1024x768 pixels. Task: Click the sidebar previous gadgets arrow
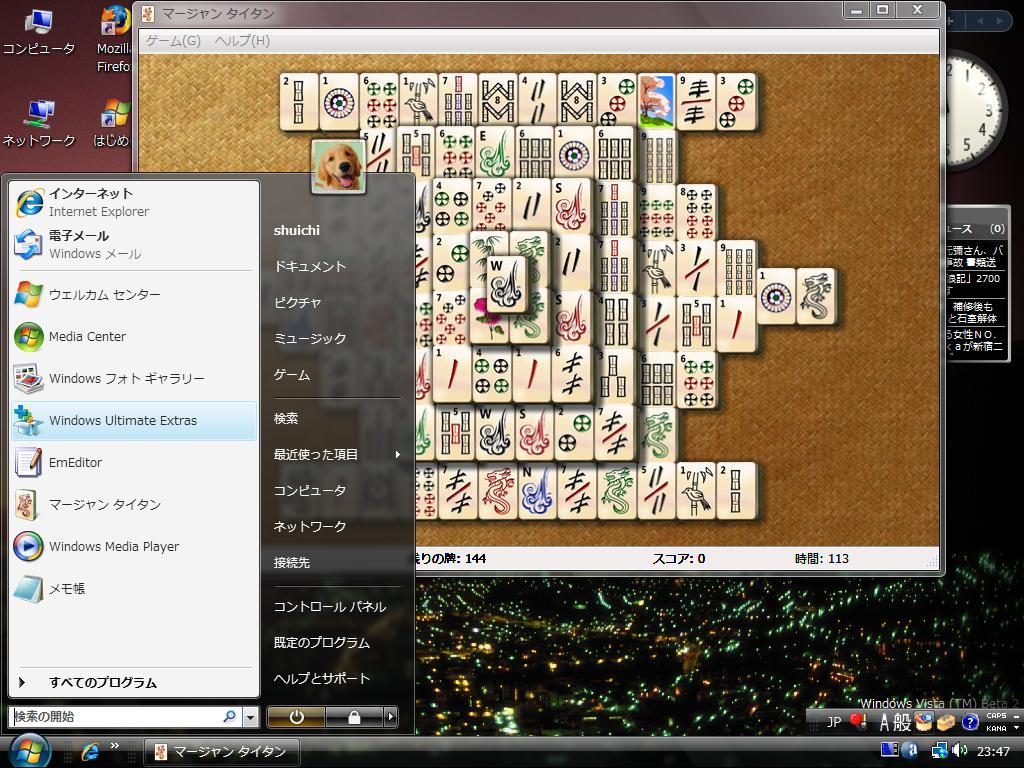(980, 21)
